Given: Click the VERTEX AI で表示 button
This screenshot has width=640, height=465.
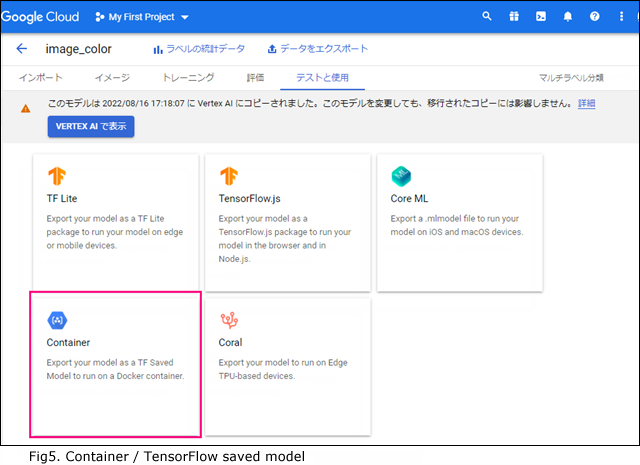Looking at the screenshot, I should click(x=91, y=127).
